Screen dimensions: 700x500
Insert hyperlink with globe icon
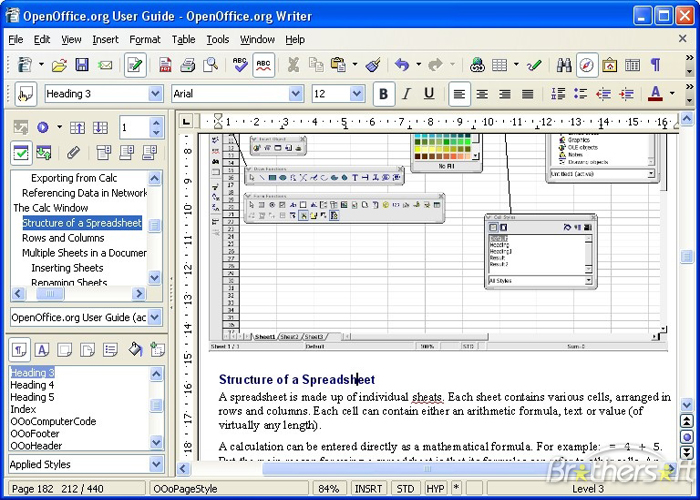pos(477,66)
